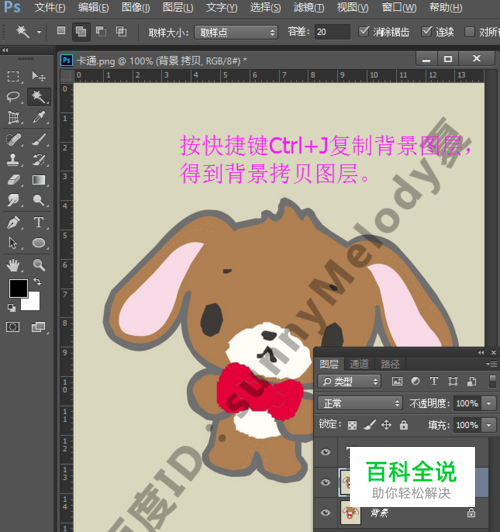Screen dimensions: 500x532
Task: Toggle the layer filtering switch
Action: tap(493, 381)
